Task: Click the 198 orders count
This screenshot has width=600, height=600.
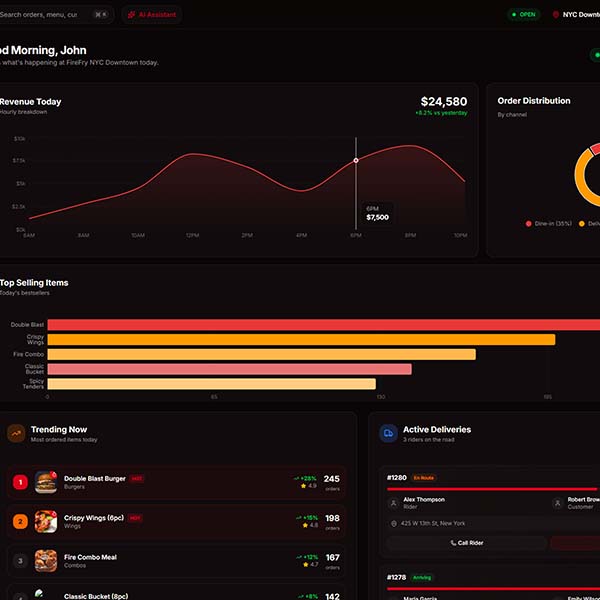Action: [x=332, y=518]
